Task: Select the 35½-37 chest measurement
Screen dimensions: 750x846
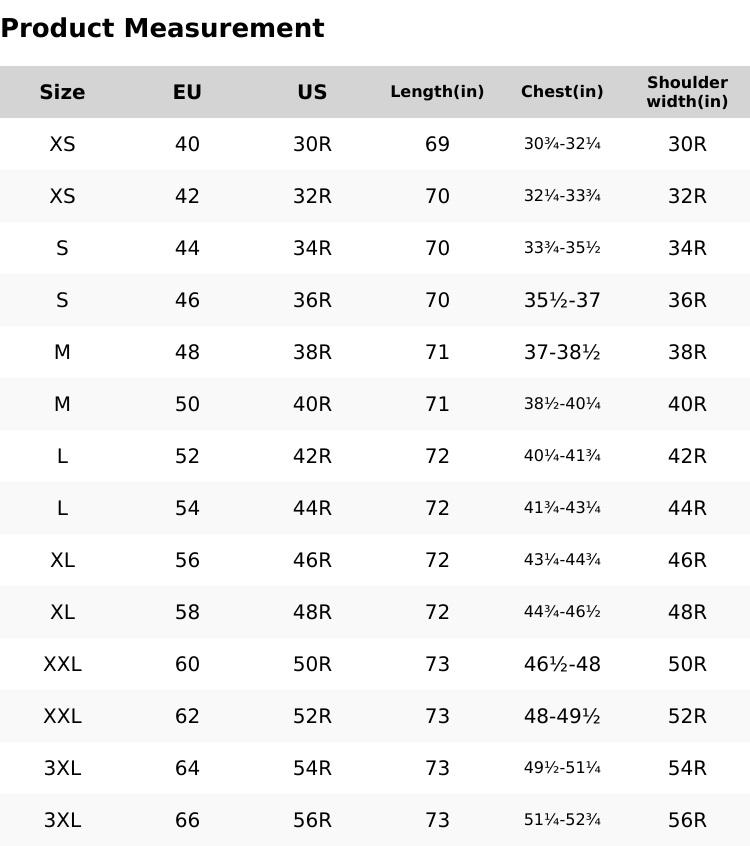Action: pos(562,300)
